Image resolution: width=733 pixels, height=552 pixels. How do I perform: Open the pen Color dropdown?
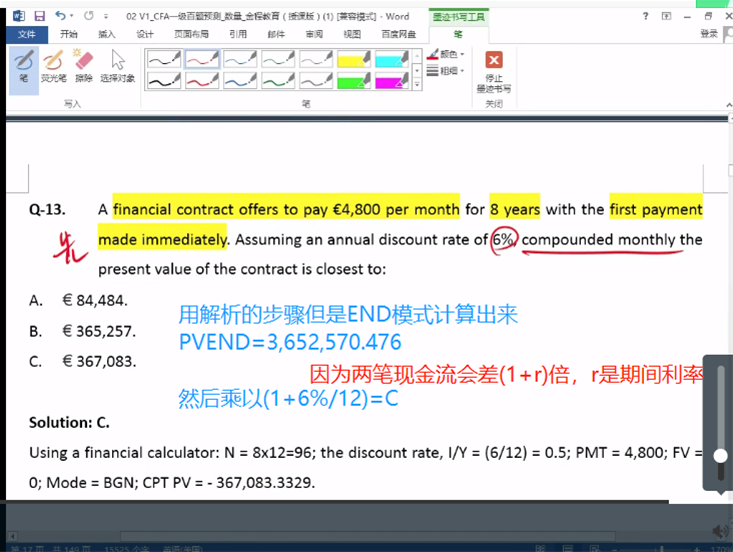(x=446, y=54)
